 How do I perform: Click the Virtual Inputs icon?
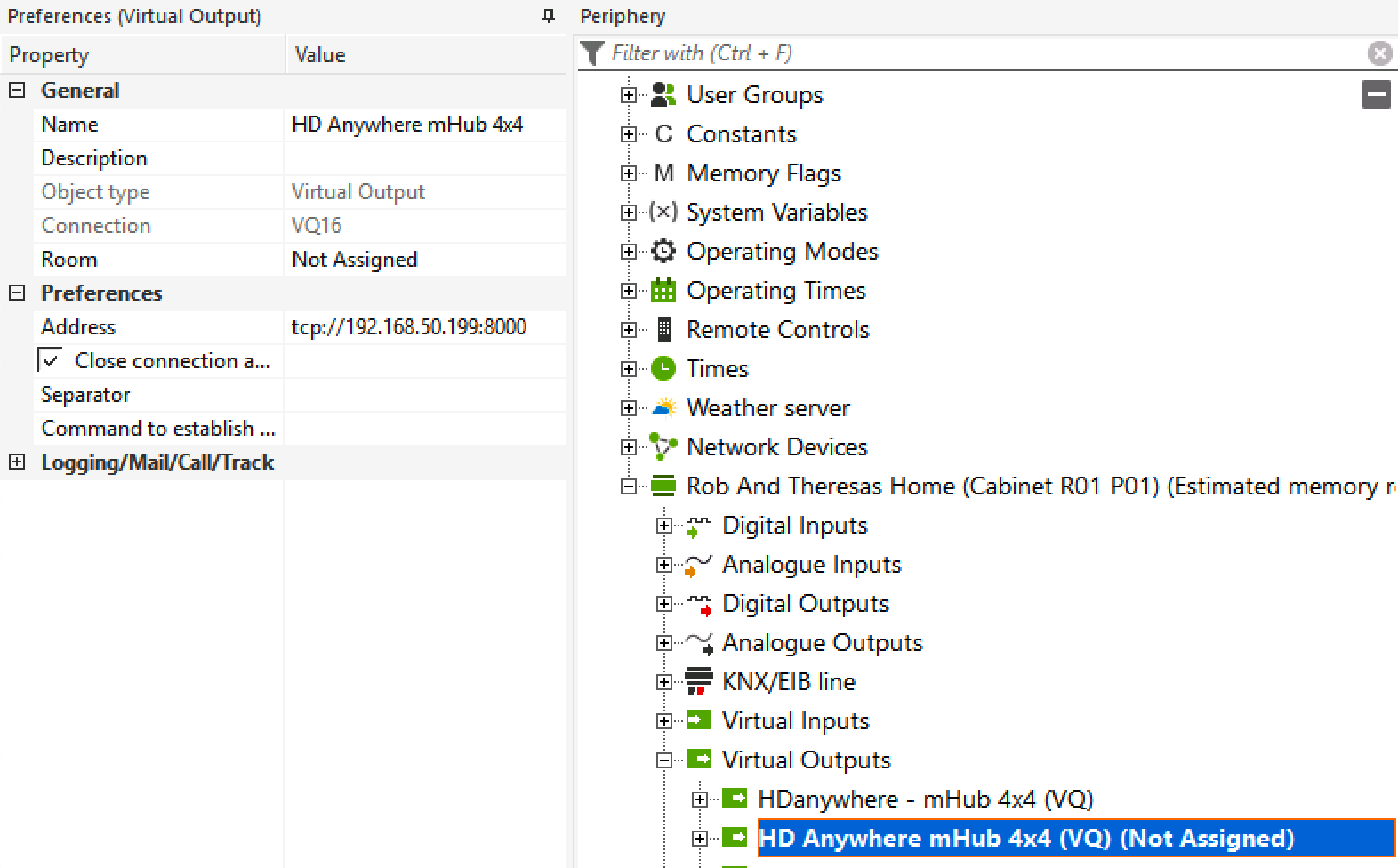coord(699,720)
